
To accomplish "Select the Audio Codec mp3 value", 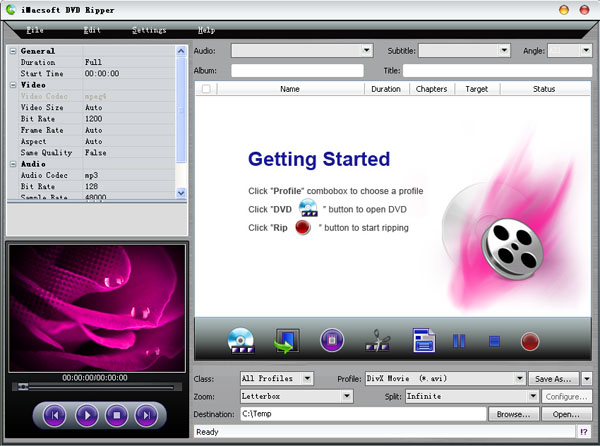I will point(129,175).
